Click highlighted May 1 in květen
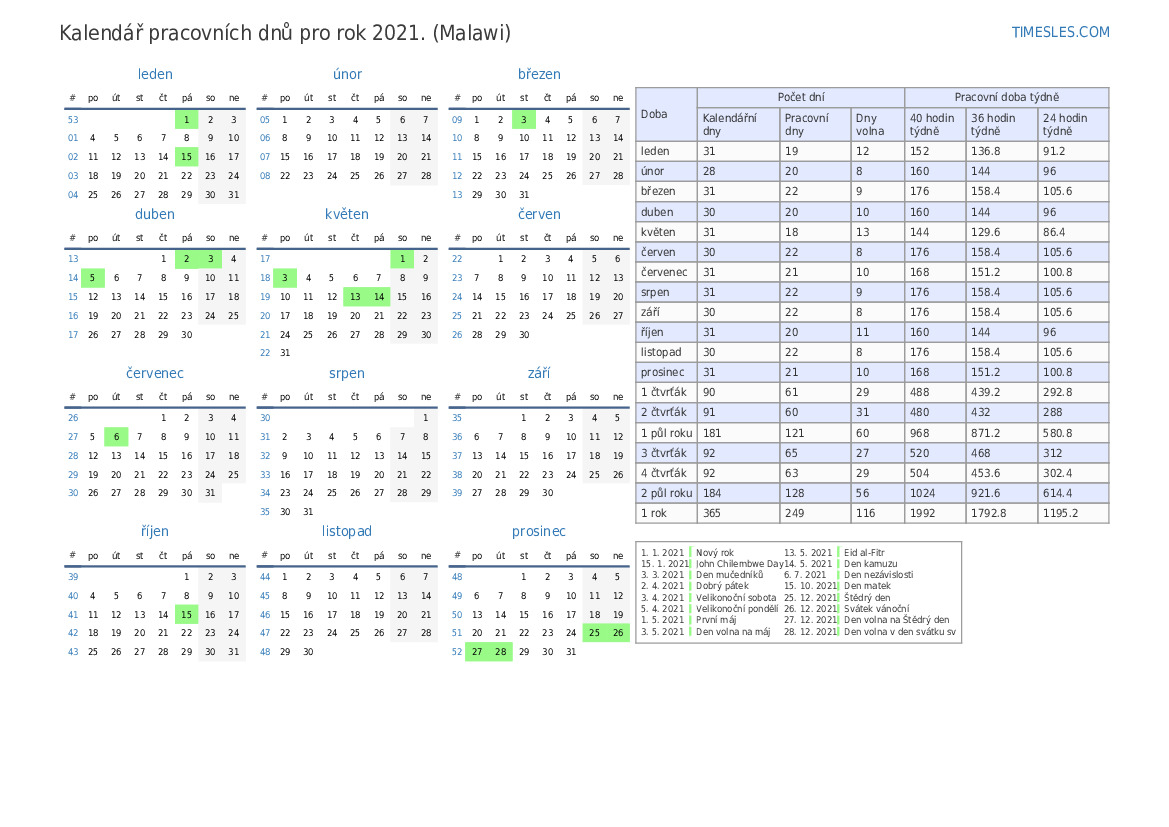Screen dimensions: 1169x827 click(x=402, y=259)
